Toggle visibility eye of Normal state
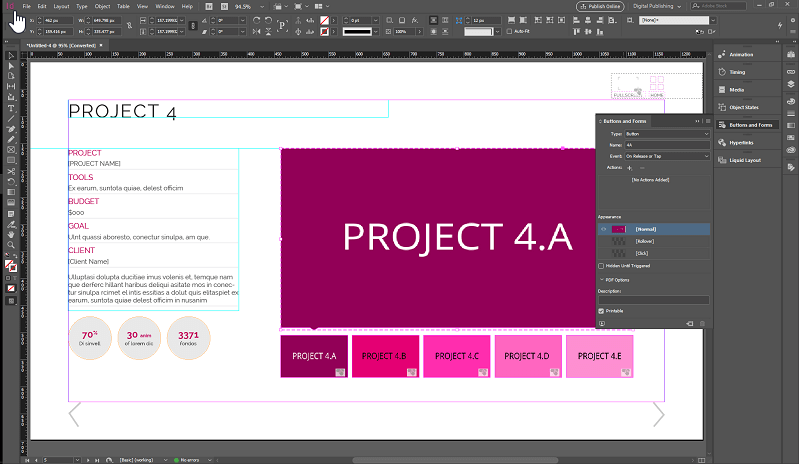 pos(603,229)
